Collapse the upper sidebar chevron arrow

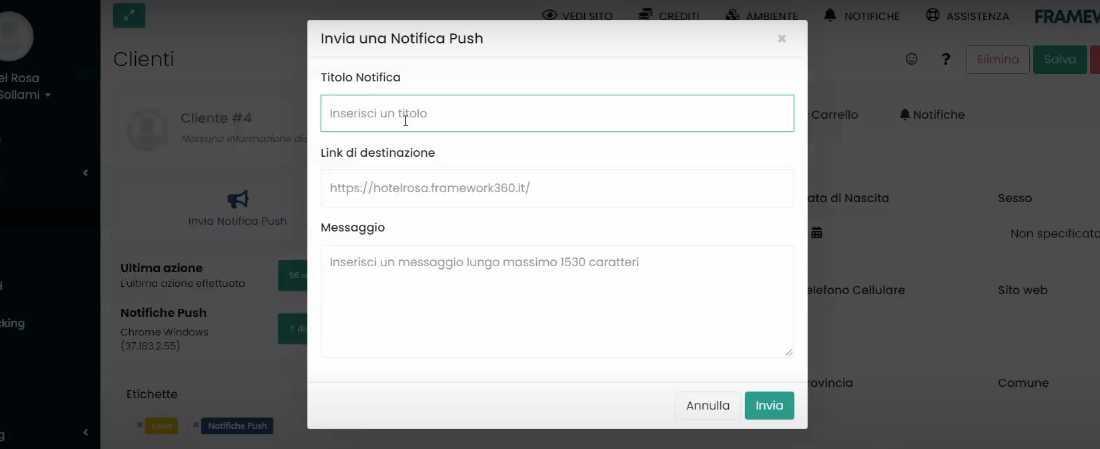[x=85, y=173]
